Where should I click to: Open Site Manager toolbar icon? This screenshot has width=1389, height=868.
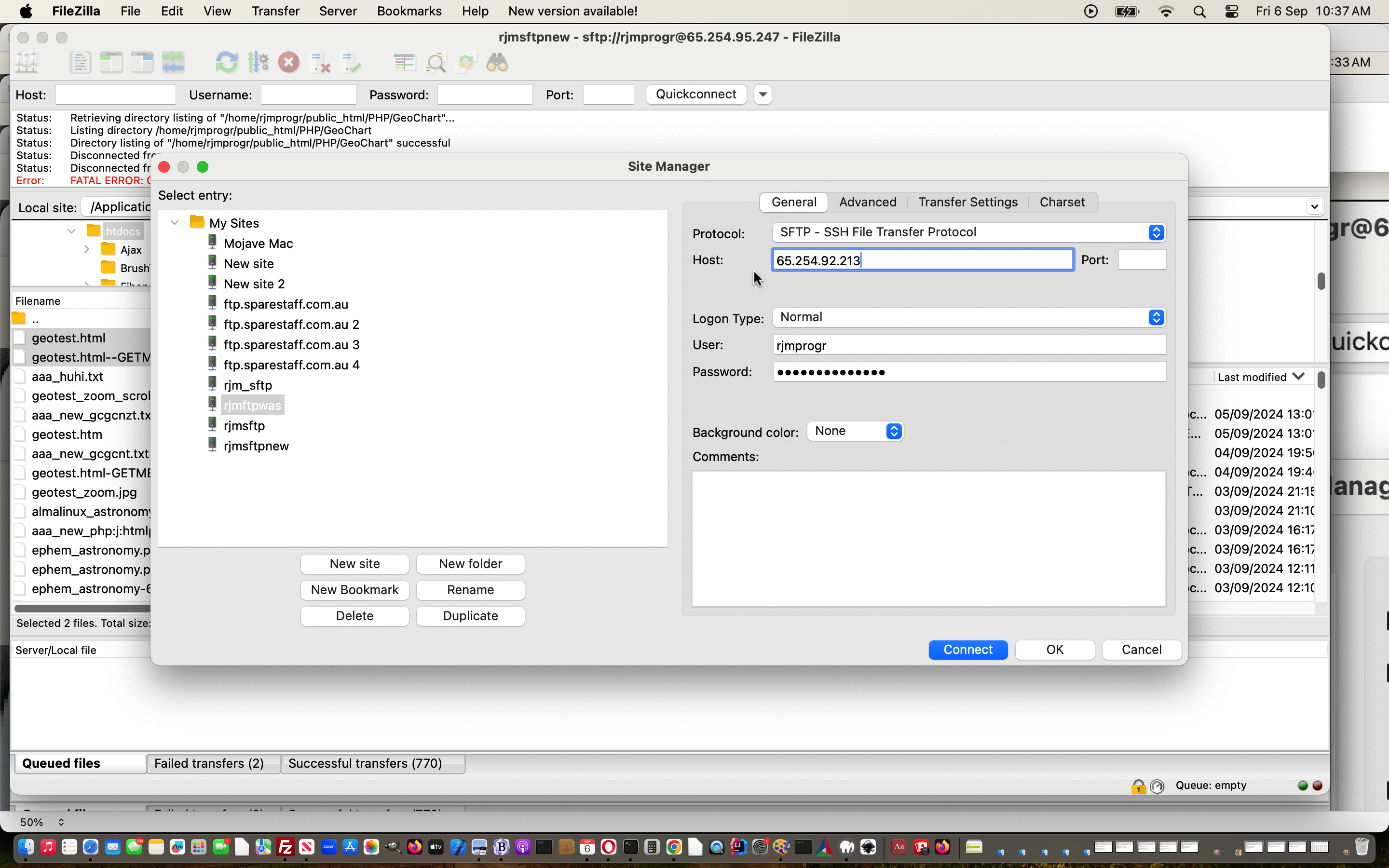pos(27,63)
